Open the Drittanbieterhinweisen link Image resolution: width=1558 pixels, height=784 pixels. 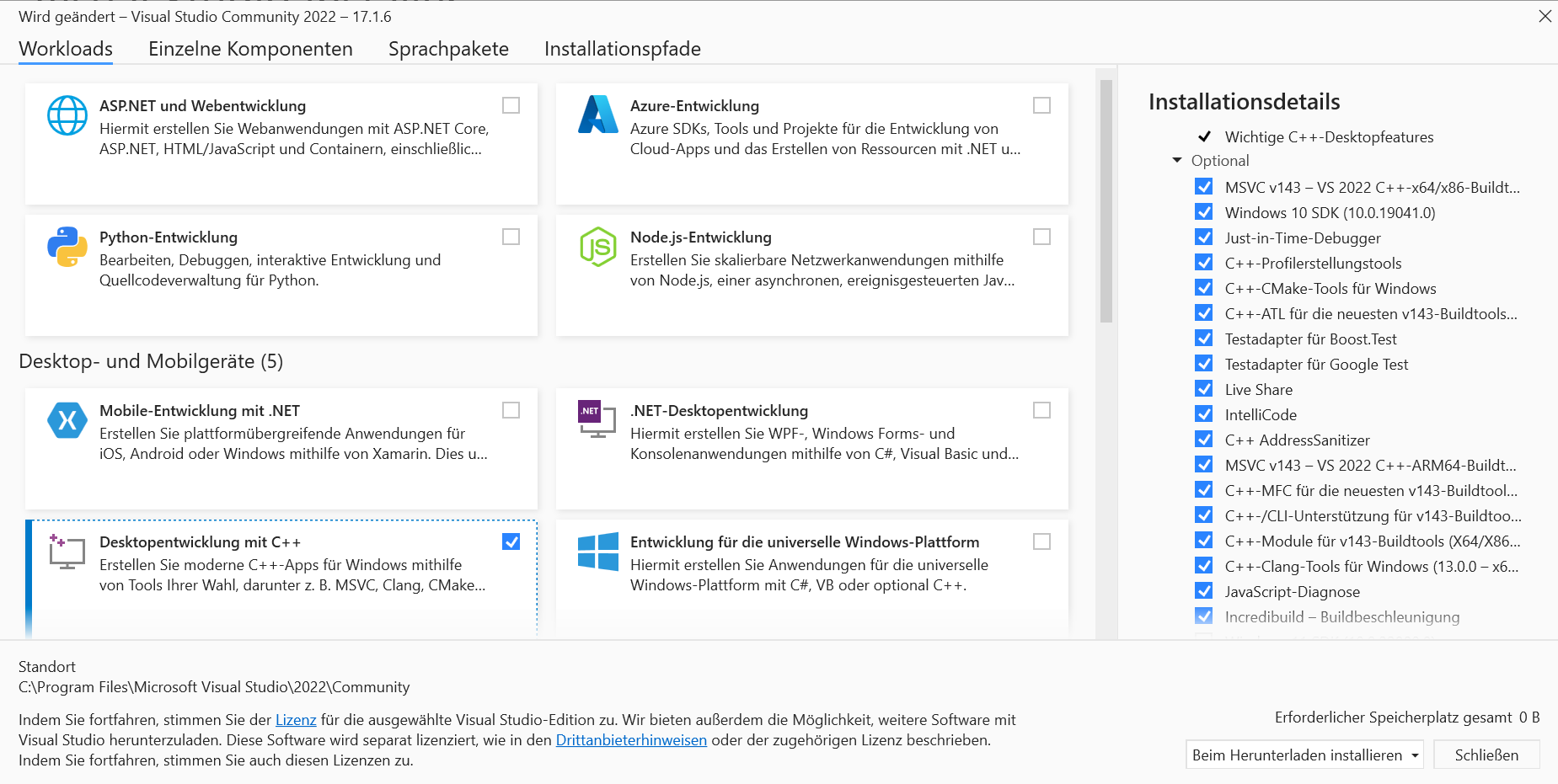click(x=631, y=740)
